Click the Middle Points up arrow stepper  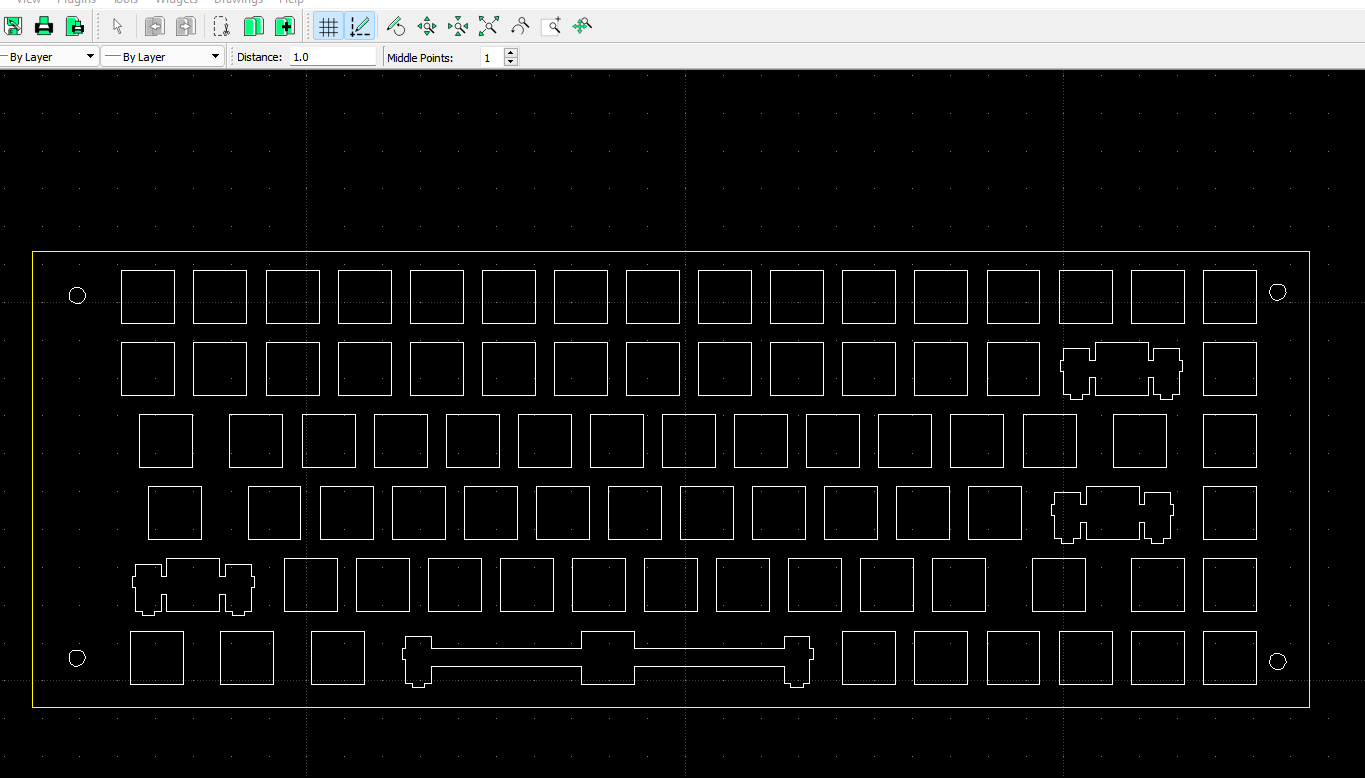510,52
